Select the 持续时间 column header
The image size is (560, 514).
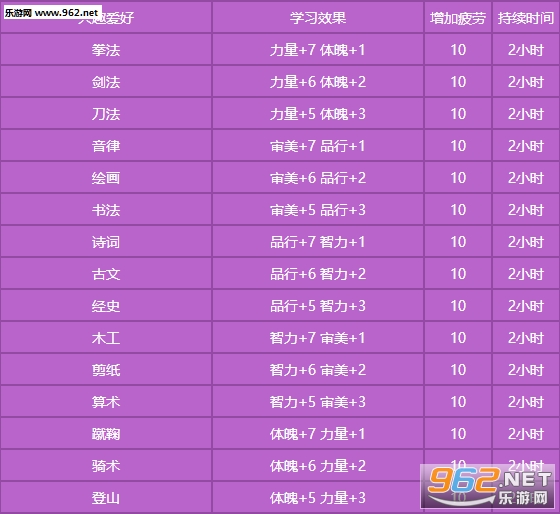pyautogui.click(x=526, y=18)
